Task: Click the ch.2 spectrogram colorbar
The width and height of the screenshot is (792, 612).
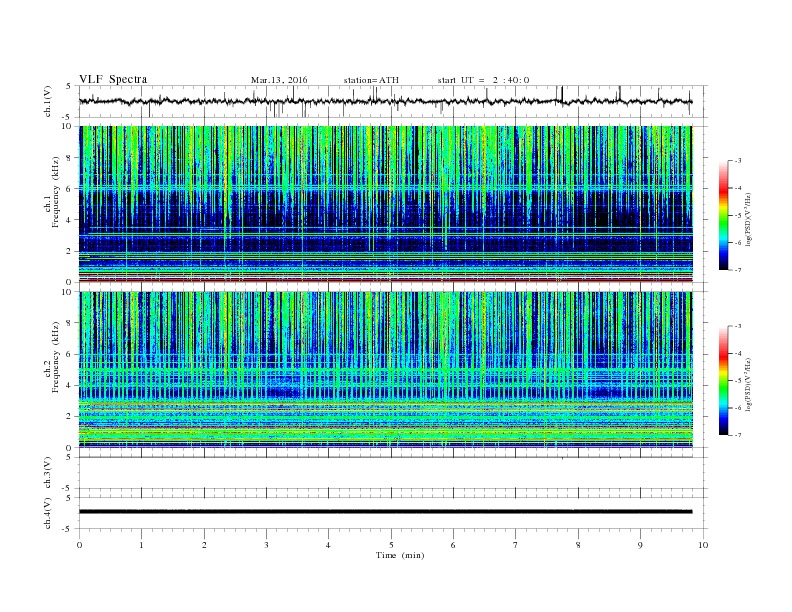Action: point(724,380)
